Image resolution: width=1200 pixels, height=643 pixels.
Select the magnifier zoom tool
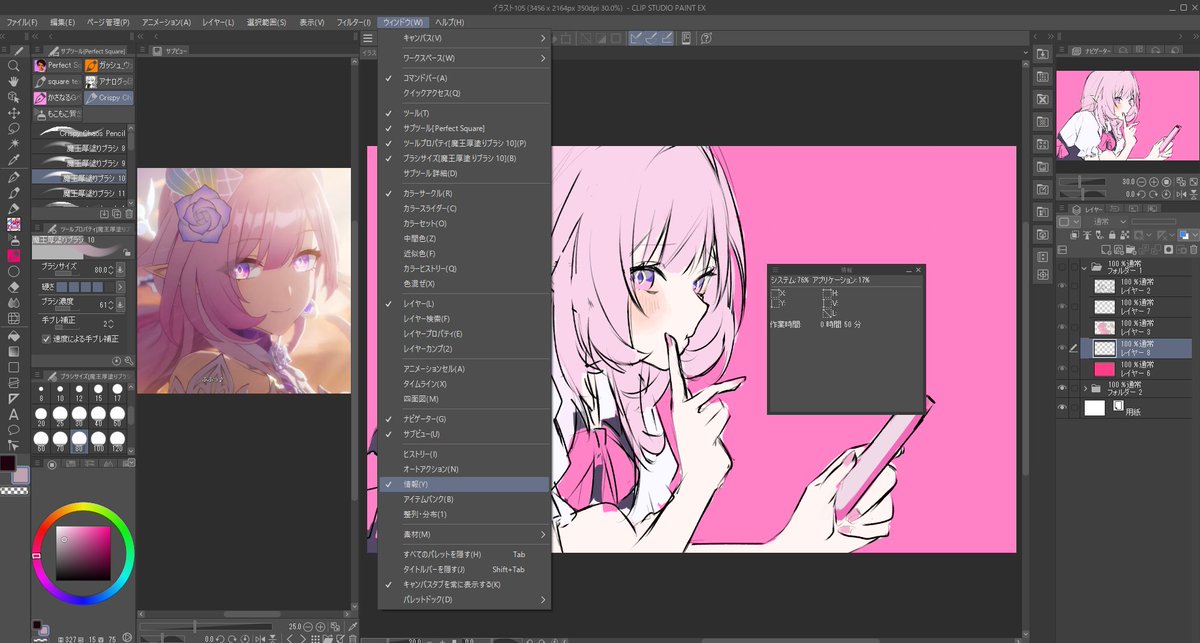[14, 66]
